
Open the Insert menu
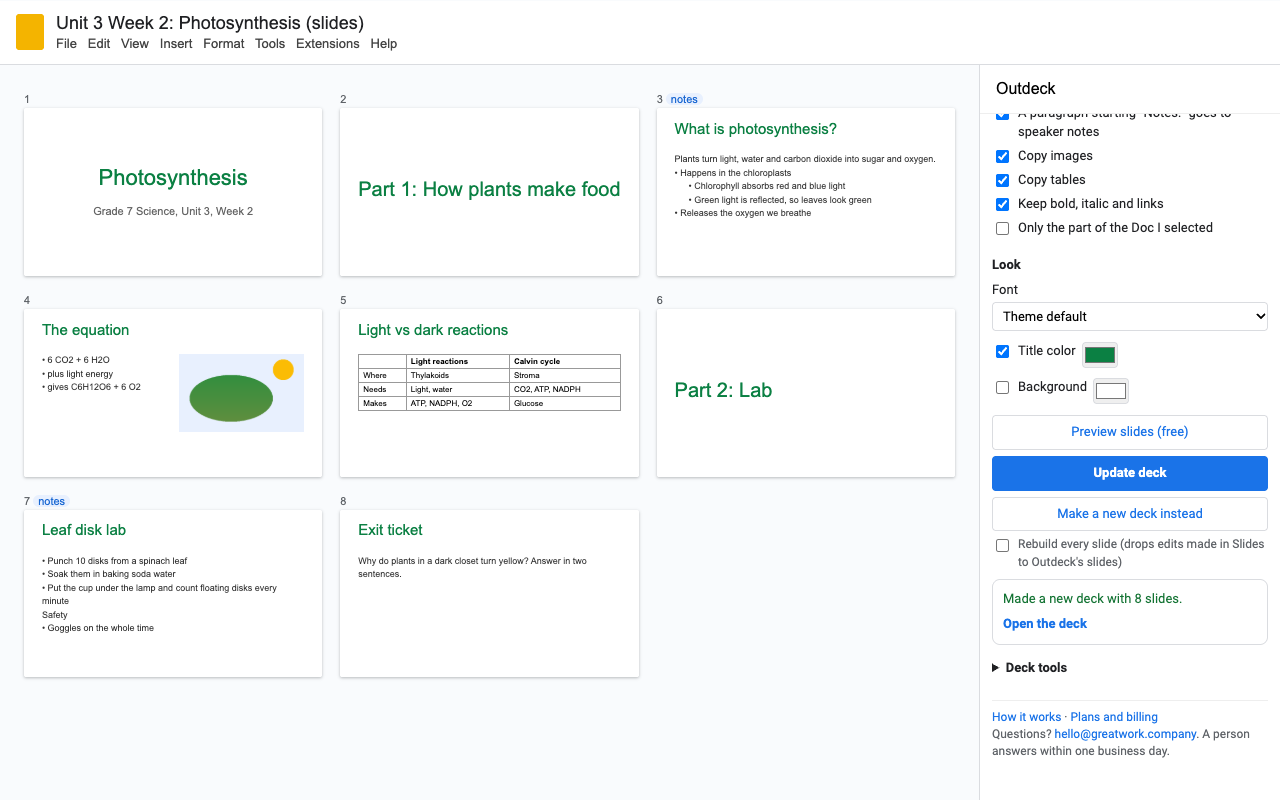tap(176, 44)
